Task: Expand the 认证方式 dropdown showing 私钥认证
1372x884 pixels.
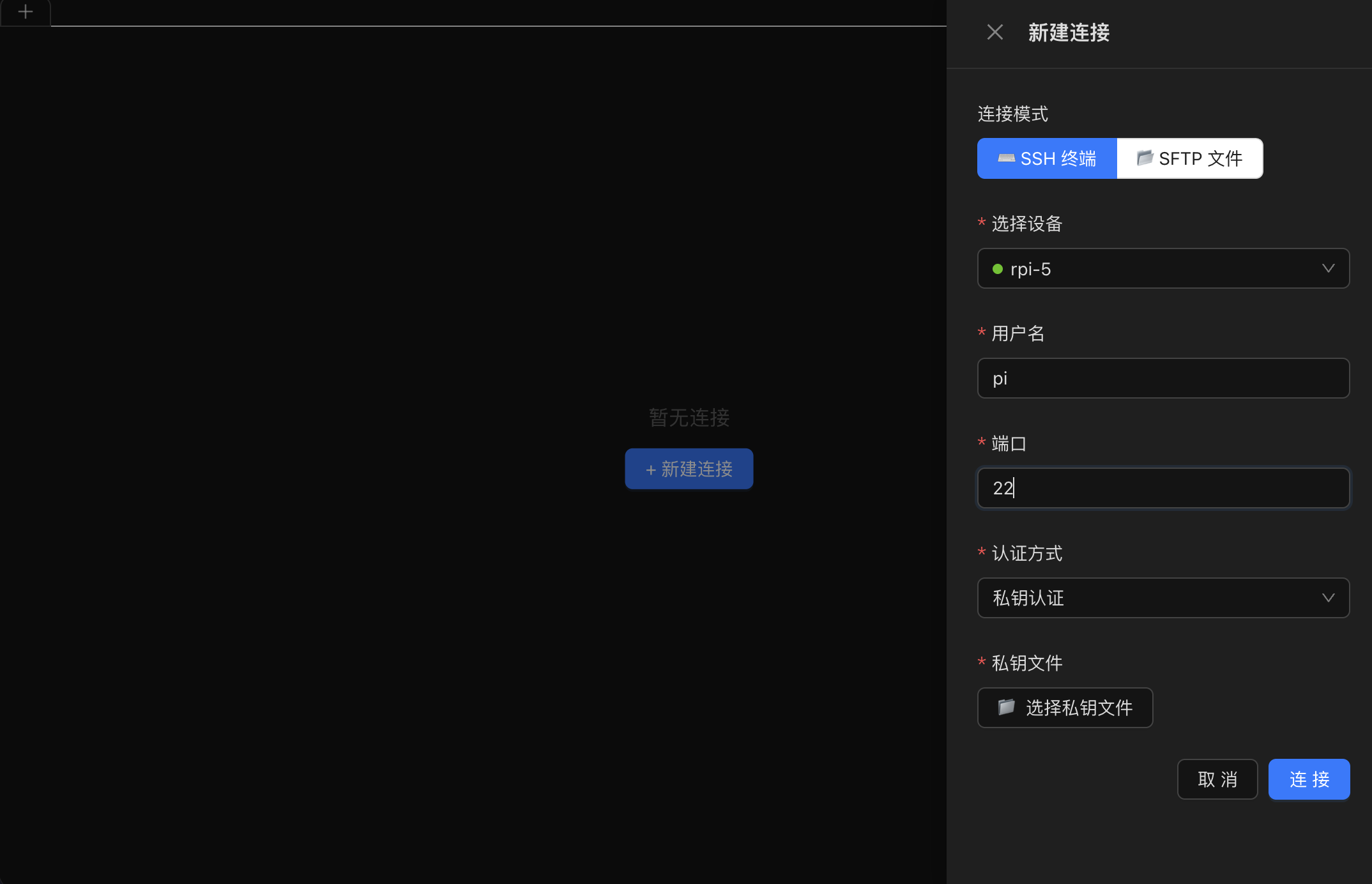Action: [x=1163, y=598]
